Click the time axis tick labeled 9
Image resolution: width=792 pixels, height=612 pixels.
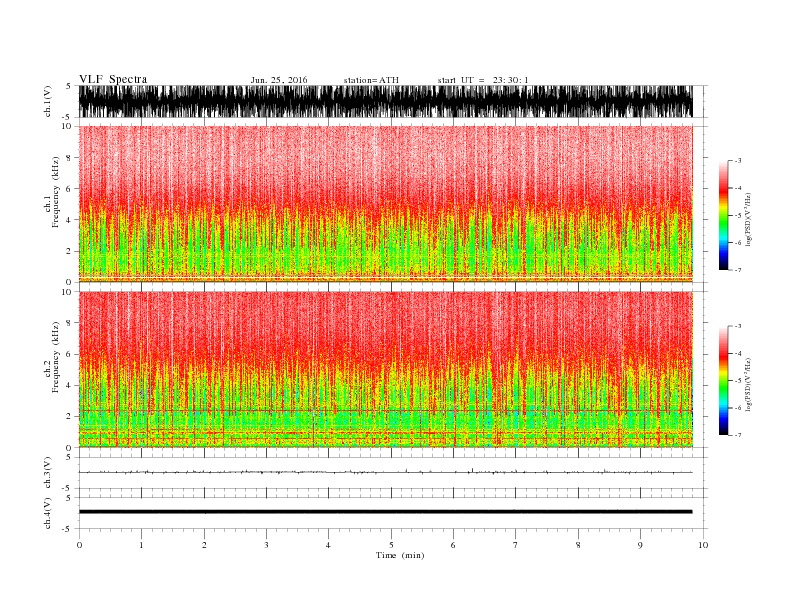click(x=640, y=545)
